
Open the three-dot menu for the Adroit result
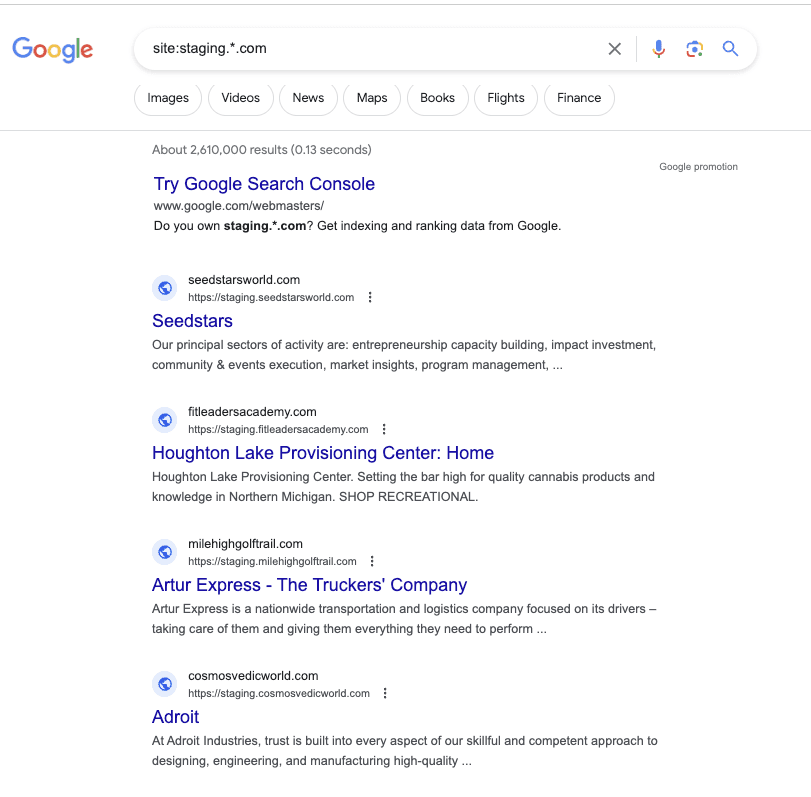(384, 693)
